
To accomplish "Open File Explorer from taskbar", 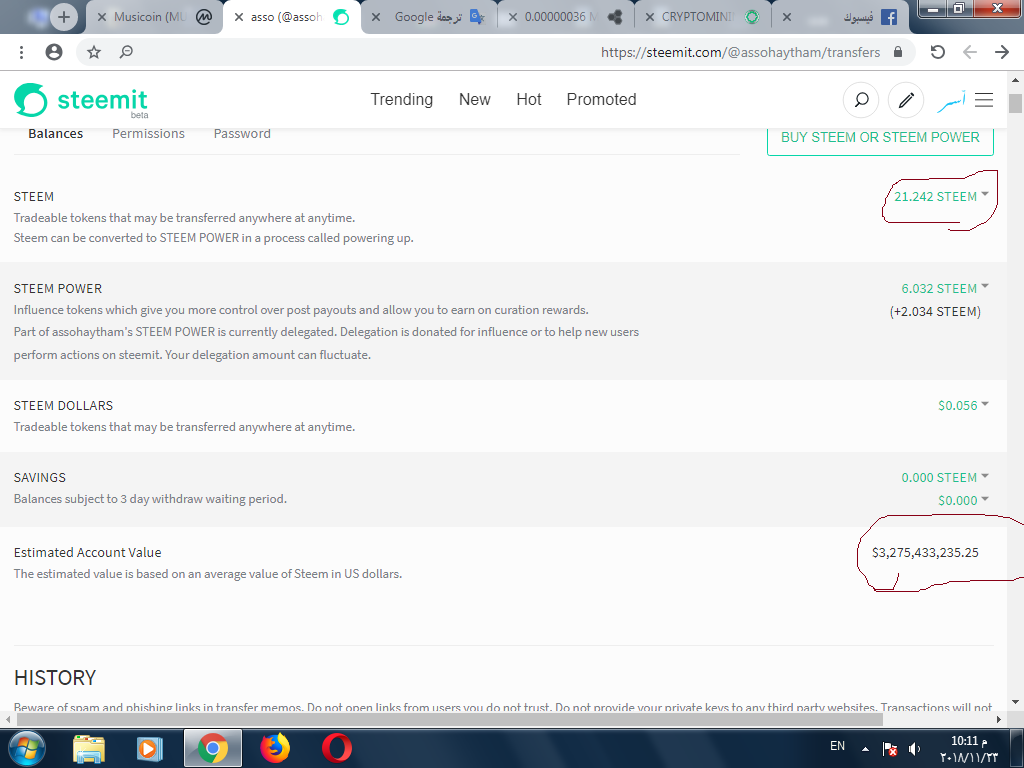I will click(x=89, y=748).
